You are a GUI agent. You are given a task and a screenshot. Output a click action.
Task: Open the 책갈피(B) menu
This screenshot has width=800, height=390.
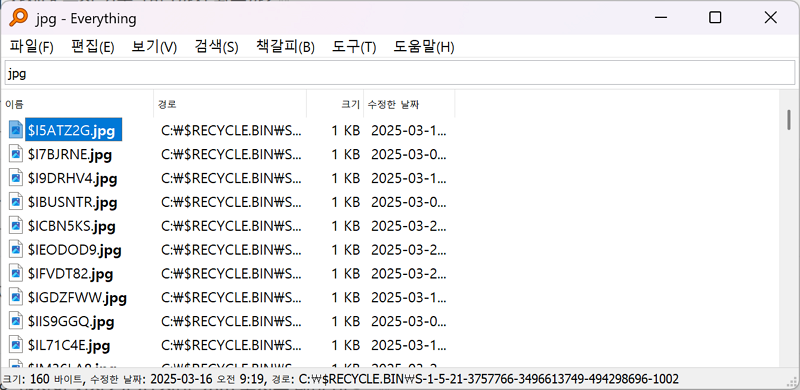click(x=285, y=47)
